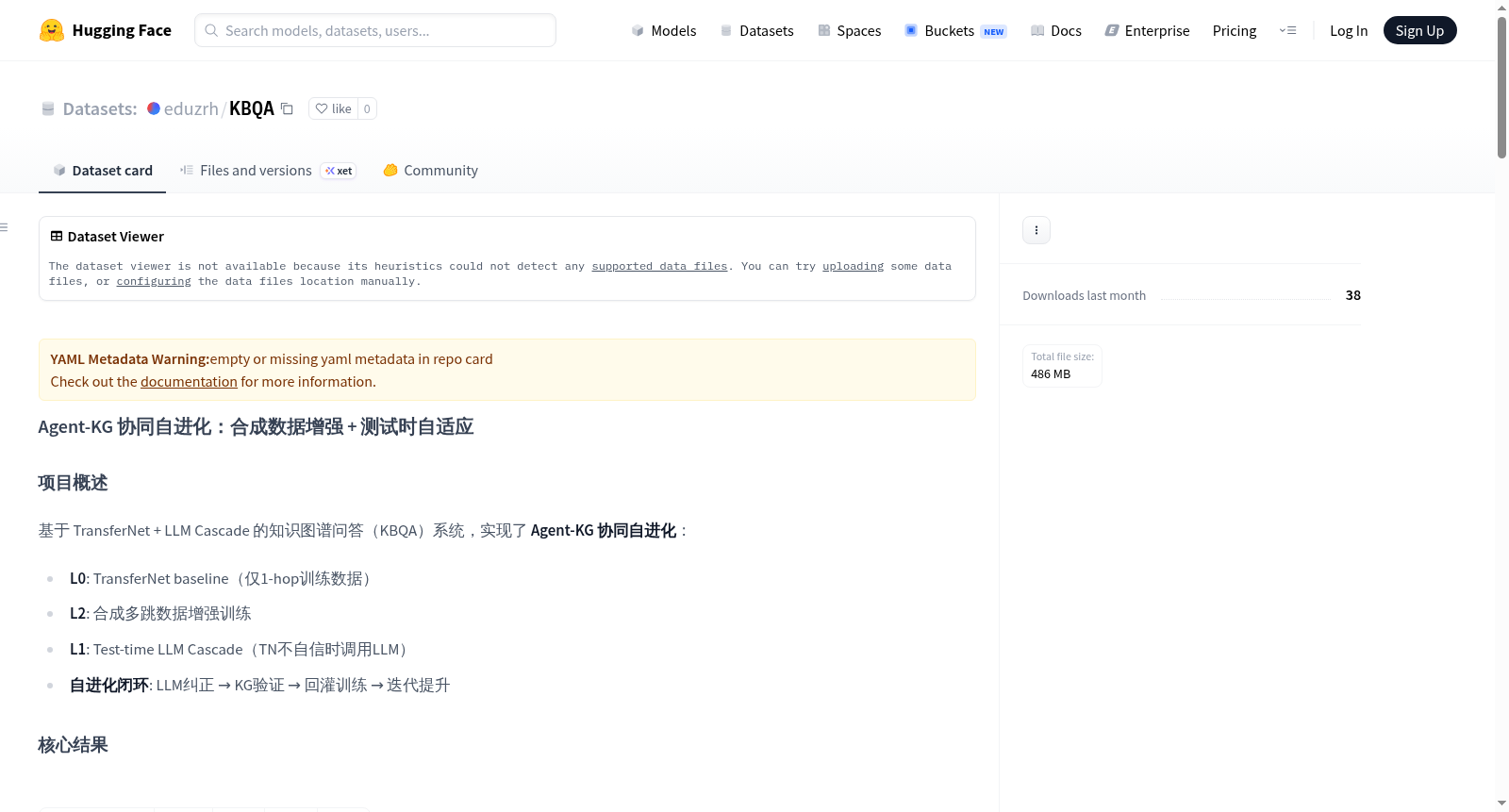
Task: Click the L1: Test-time LLM Cascade item
Action: pos(241,650)
